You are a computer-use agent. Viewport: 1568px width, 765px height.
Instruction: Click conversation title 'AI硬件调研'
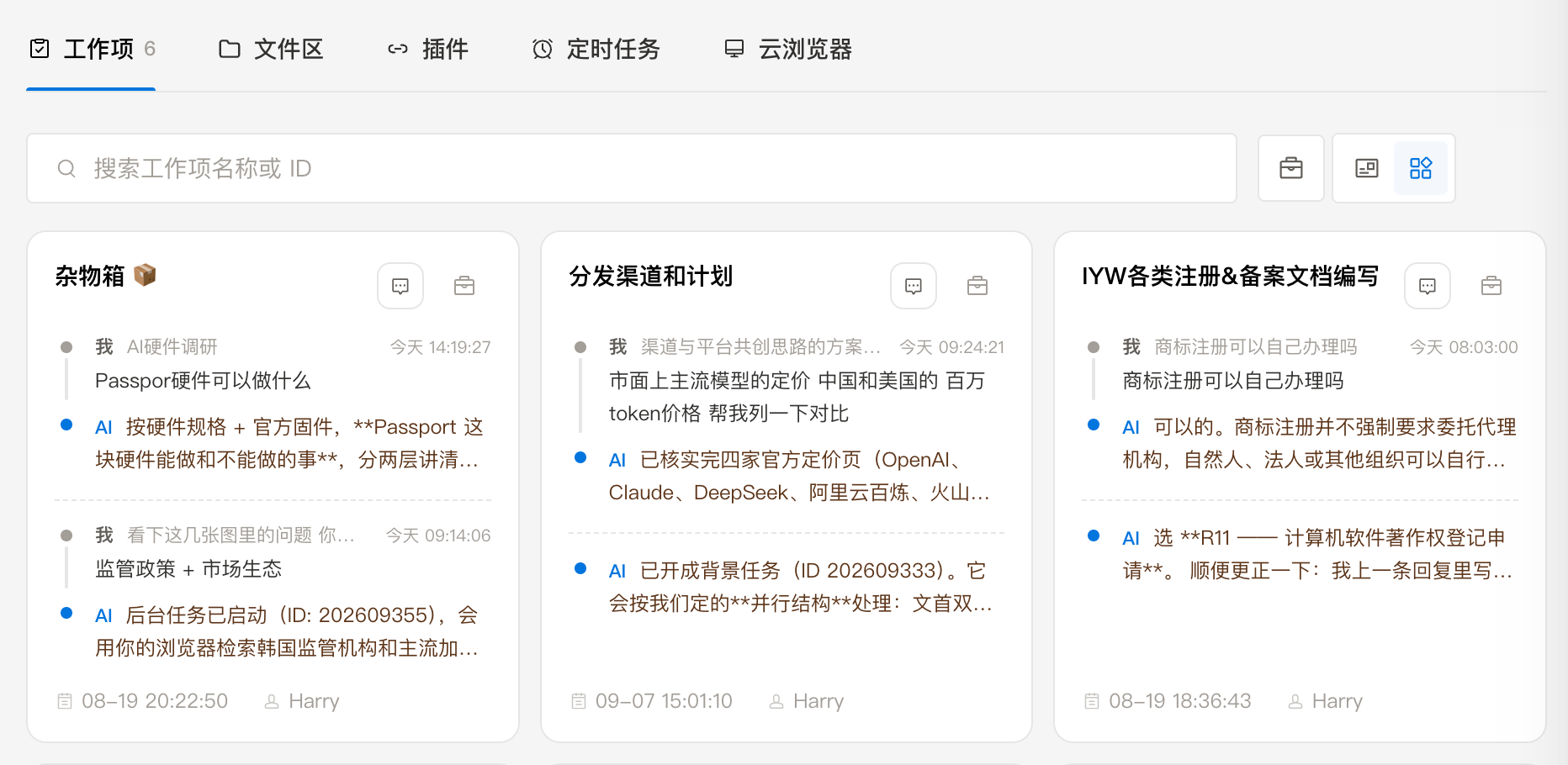pyautogui.click(x=172, y=347)
